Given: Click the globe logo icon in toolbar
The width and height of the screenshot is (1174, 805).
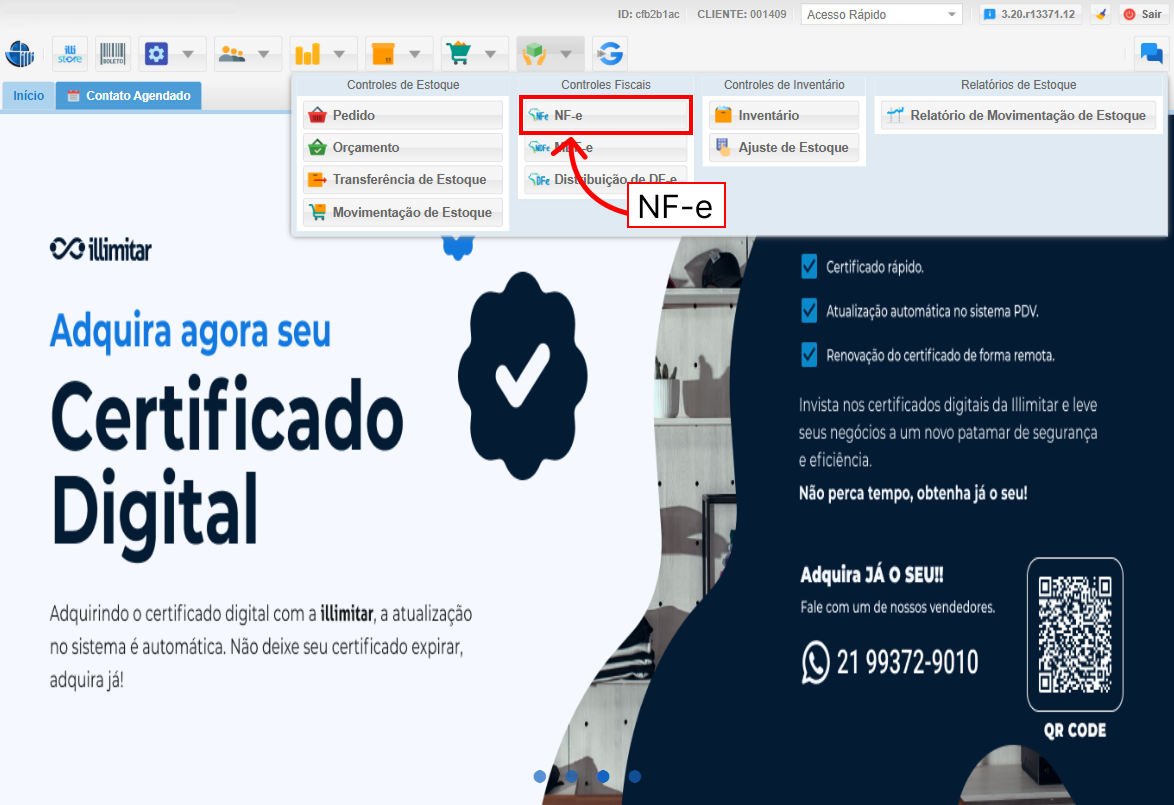Looking at the screenshot, I should pyautogui.click(x=21, y=54).
